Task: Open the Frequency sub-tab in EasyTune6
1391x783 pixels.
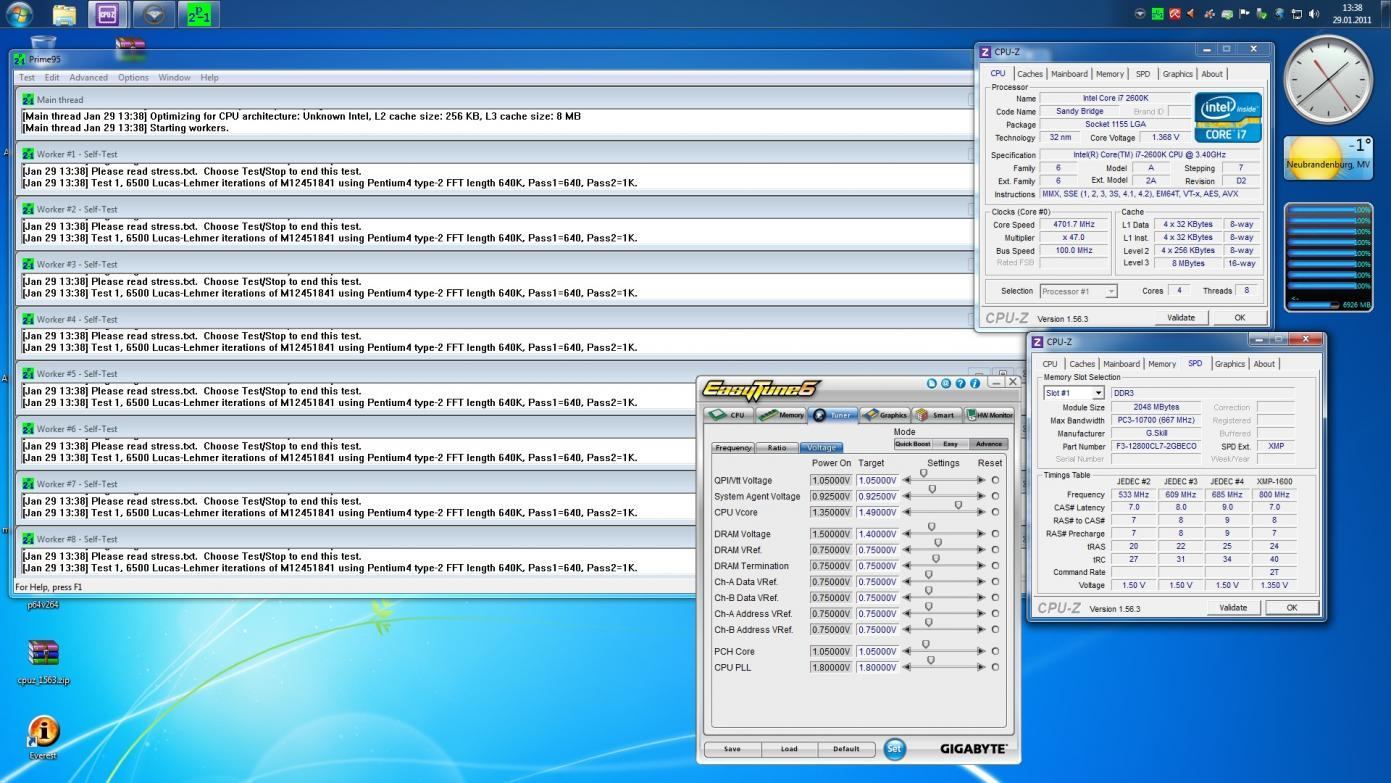Action: tap(733, 448)
